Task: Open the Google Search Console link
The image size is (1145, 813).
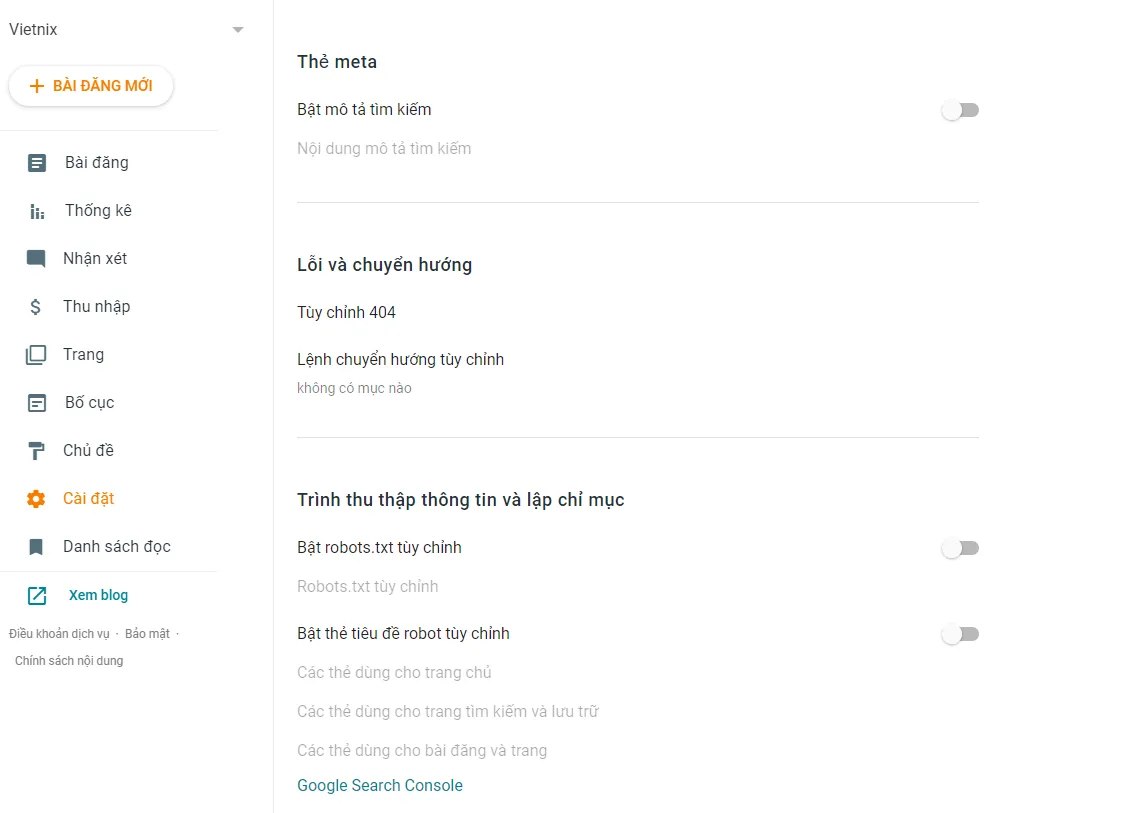Action: point(380,786)
